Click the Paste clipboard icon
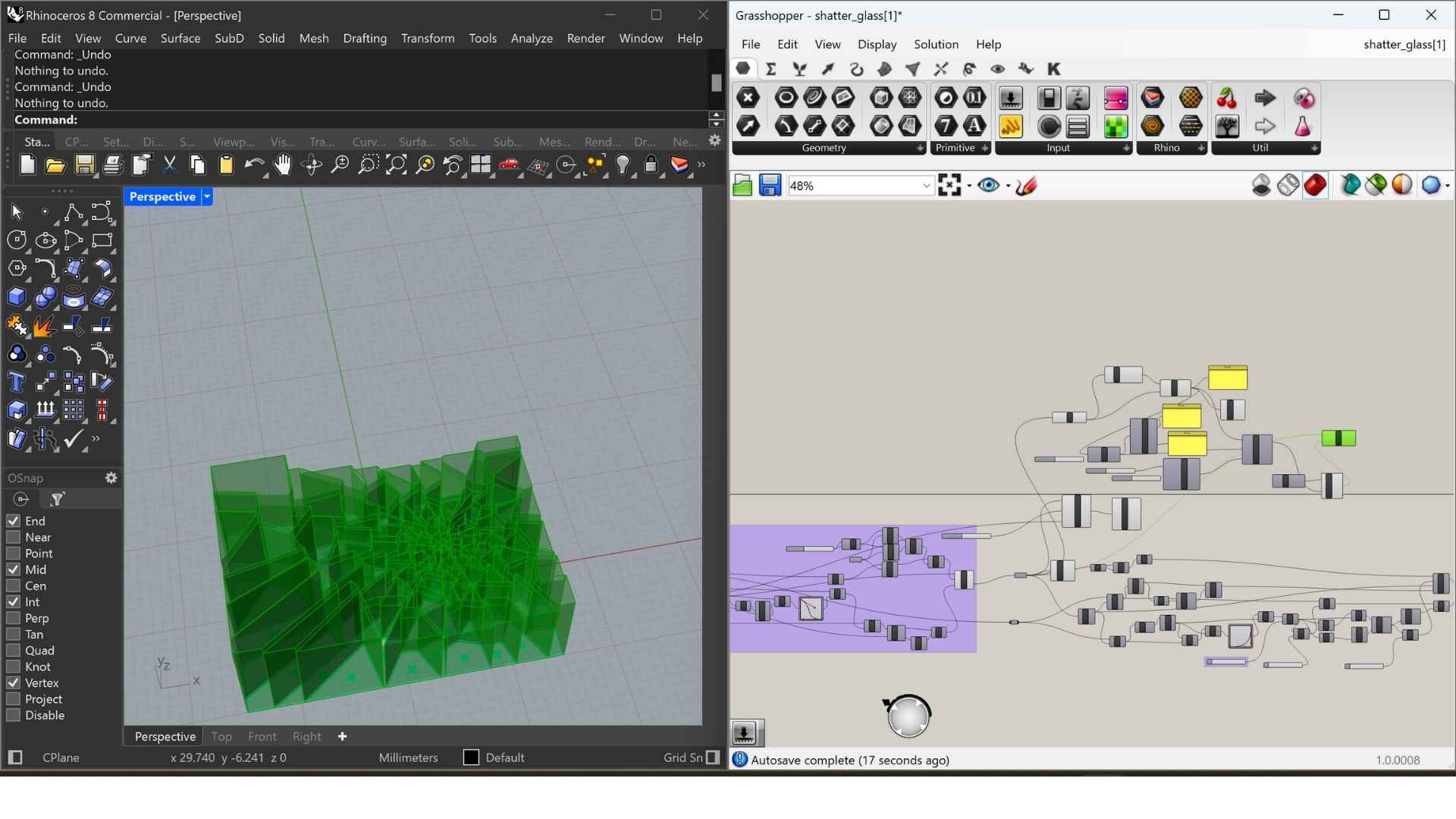This screenshot has width=1456, height=819. (x=226, y=165)
